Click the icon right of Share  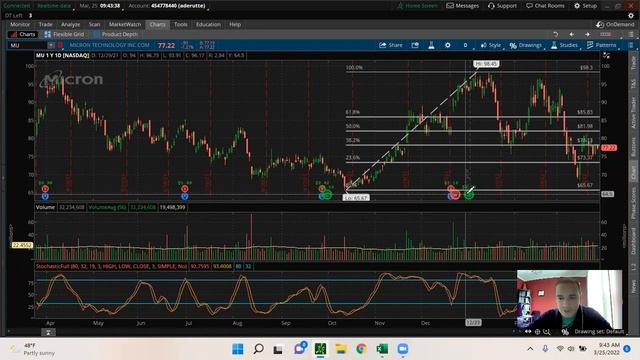click(415, 45)
